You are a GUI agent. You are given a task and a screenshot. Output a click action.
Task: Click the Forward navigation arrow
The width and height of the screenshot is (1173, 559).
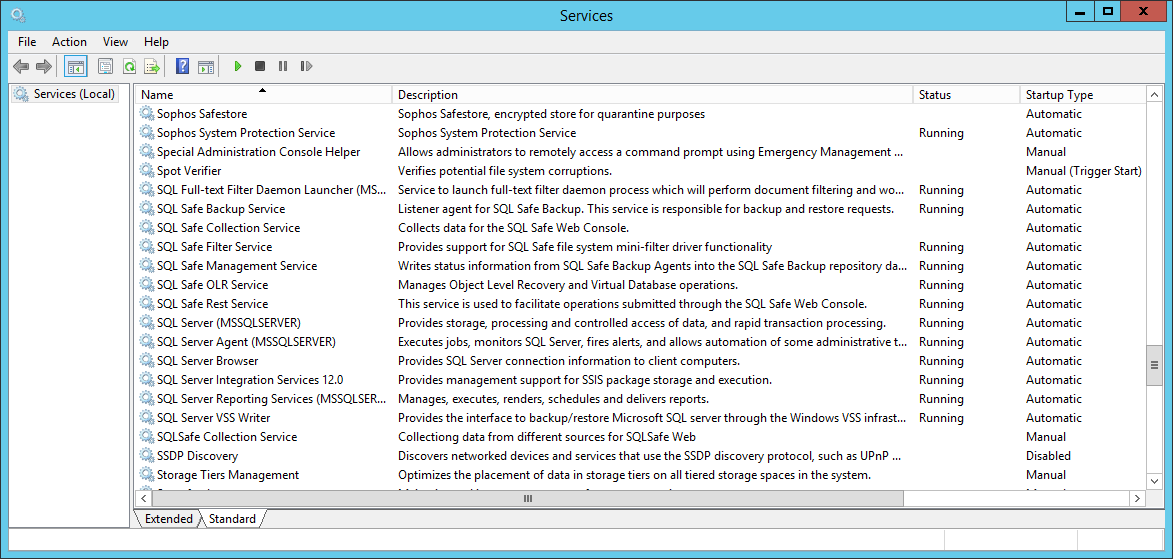point(44,67)
